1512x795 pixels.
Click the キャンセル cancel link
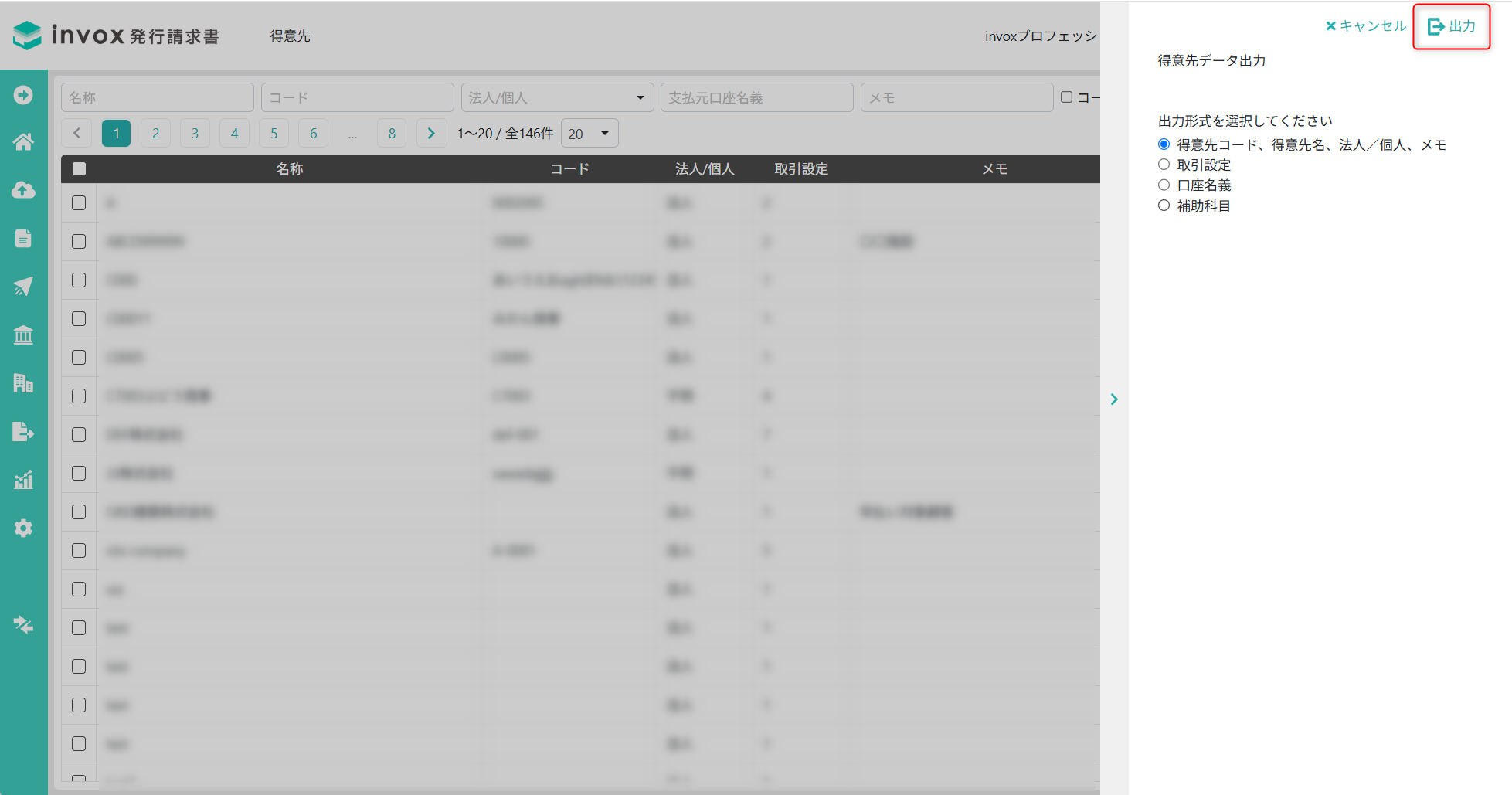1366,26
